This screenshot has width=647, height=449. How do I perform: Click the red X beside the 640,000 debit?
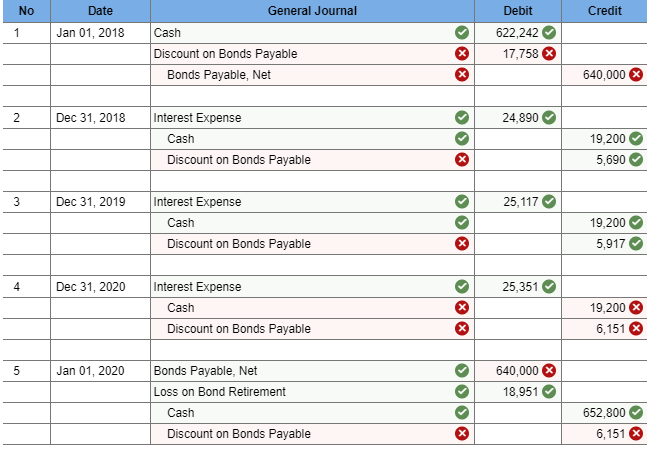pos(549,371)
